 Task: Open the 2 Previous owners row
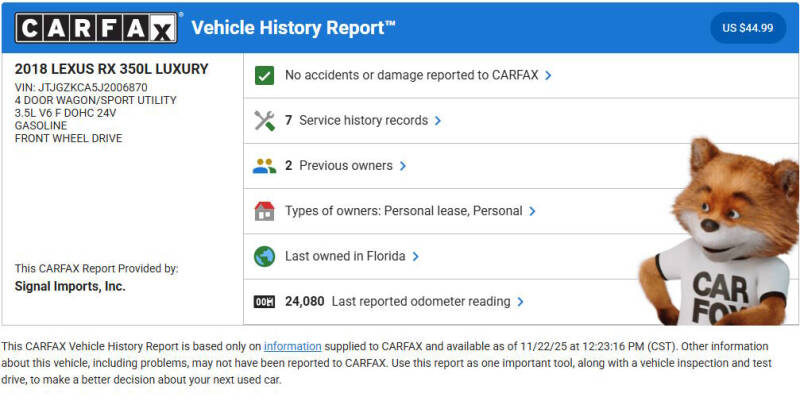[x=339, y=166]
